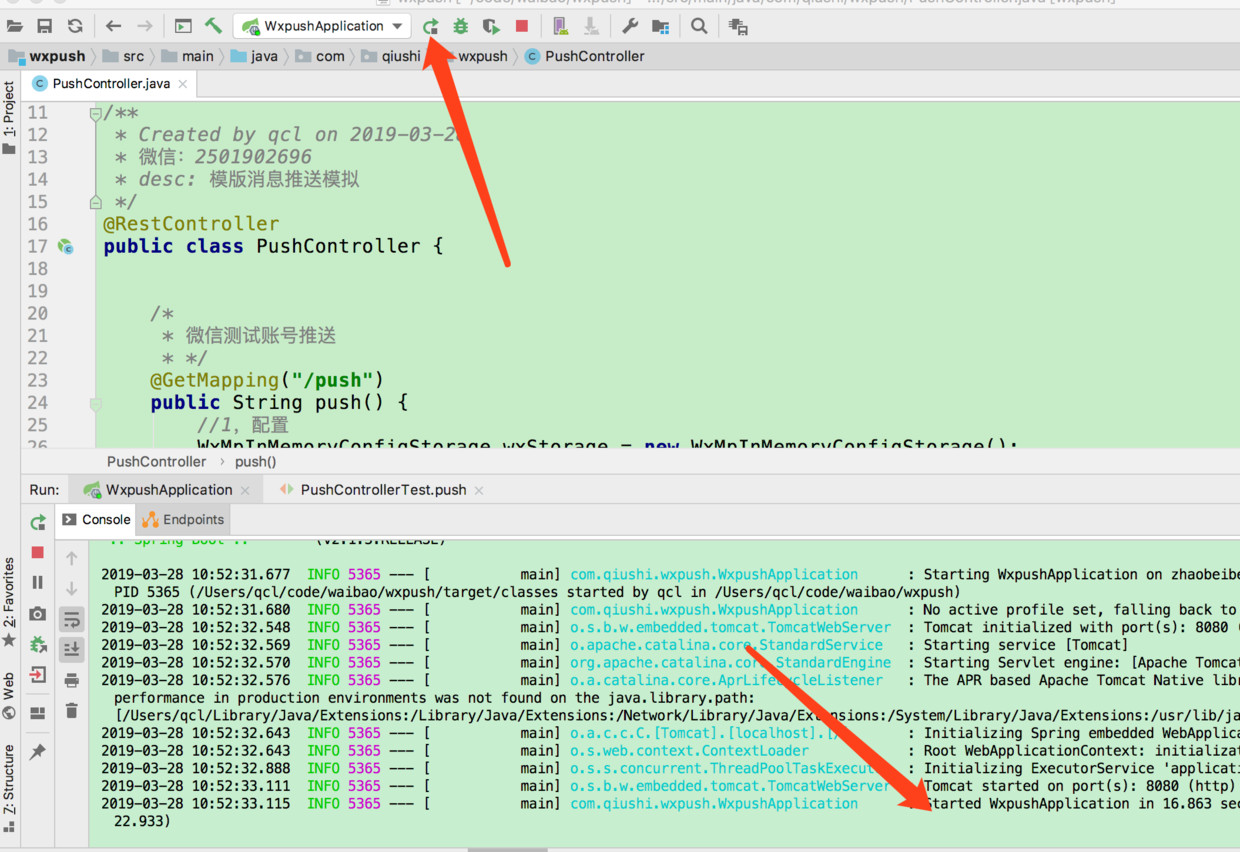1240x852 pixels.
Task: Open the 2: Favorites tool window
Action: coord(9,603)
